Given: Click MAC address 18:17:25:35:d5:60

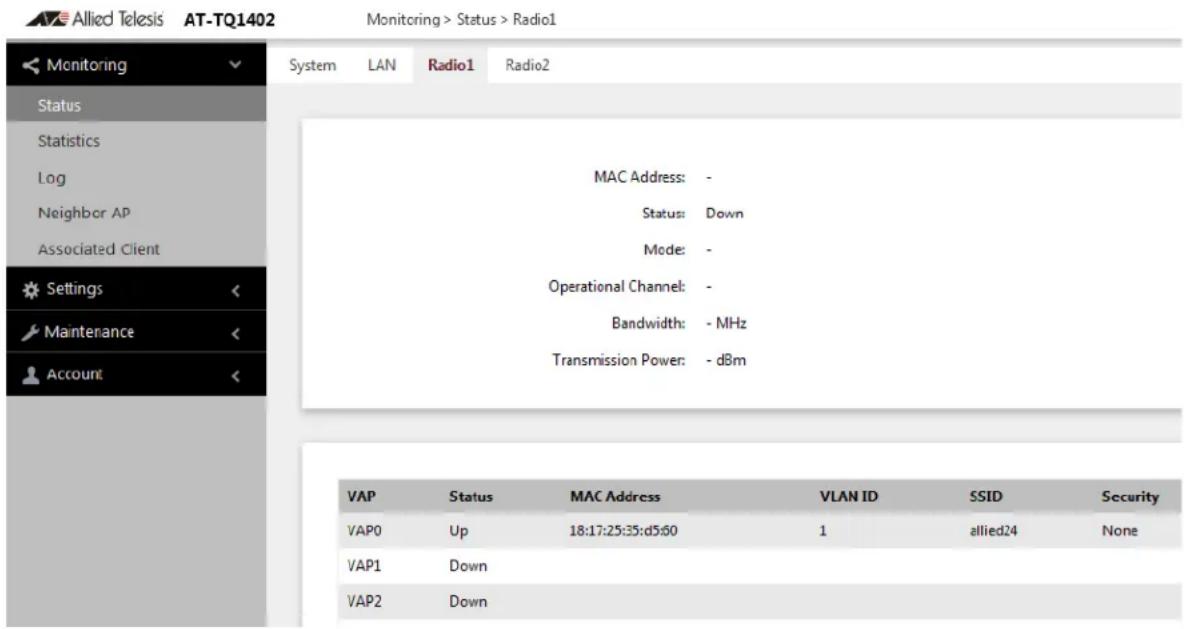Looking at the screenshot, I should click(623, 531).
